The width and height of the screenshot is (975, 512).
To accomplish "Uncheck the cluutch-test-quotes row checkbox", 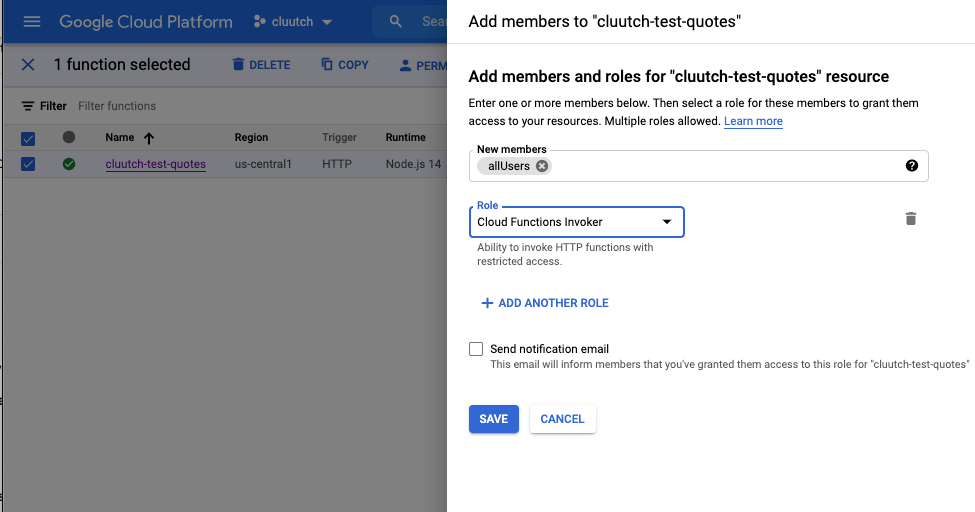I will pos(28,164).
